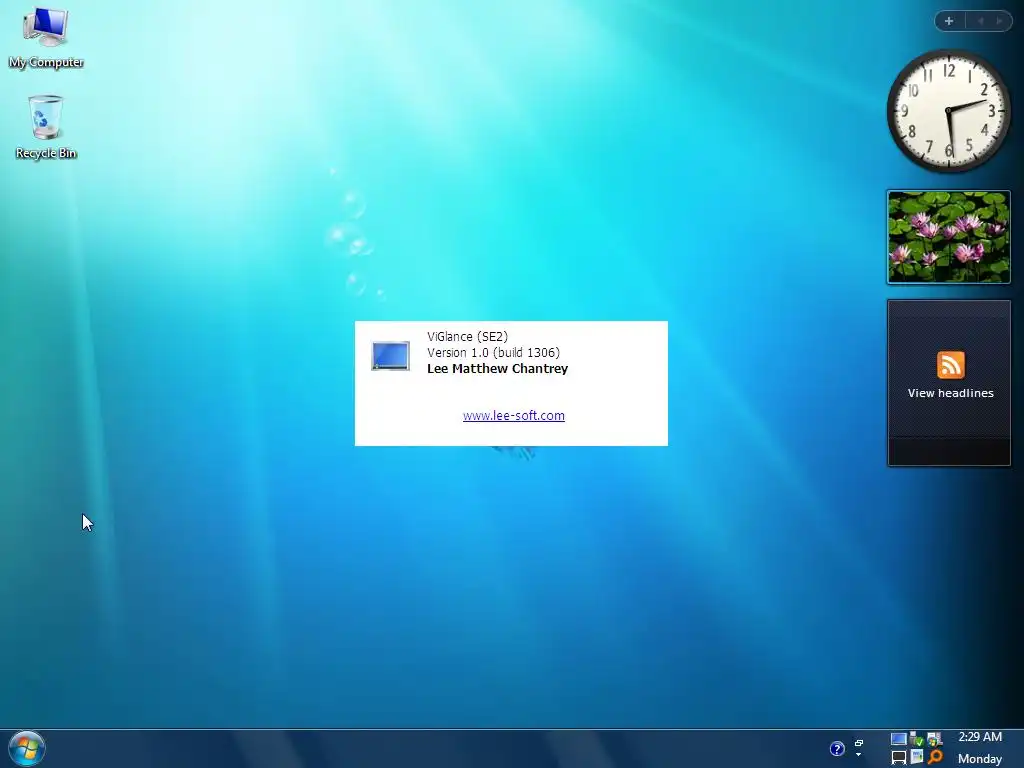This screenshot has width=1024, height=768.
Task: Click the ViGlance (SE2) title text
Action: 467,336
